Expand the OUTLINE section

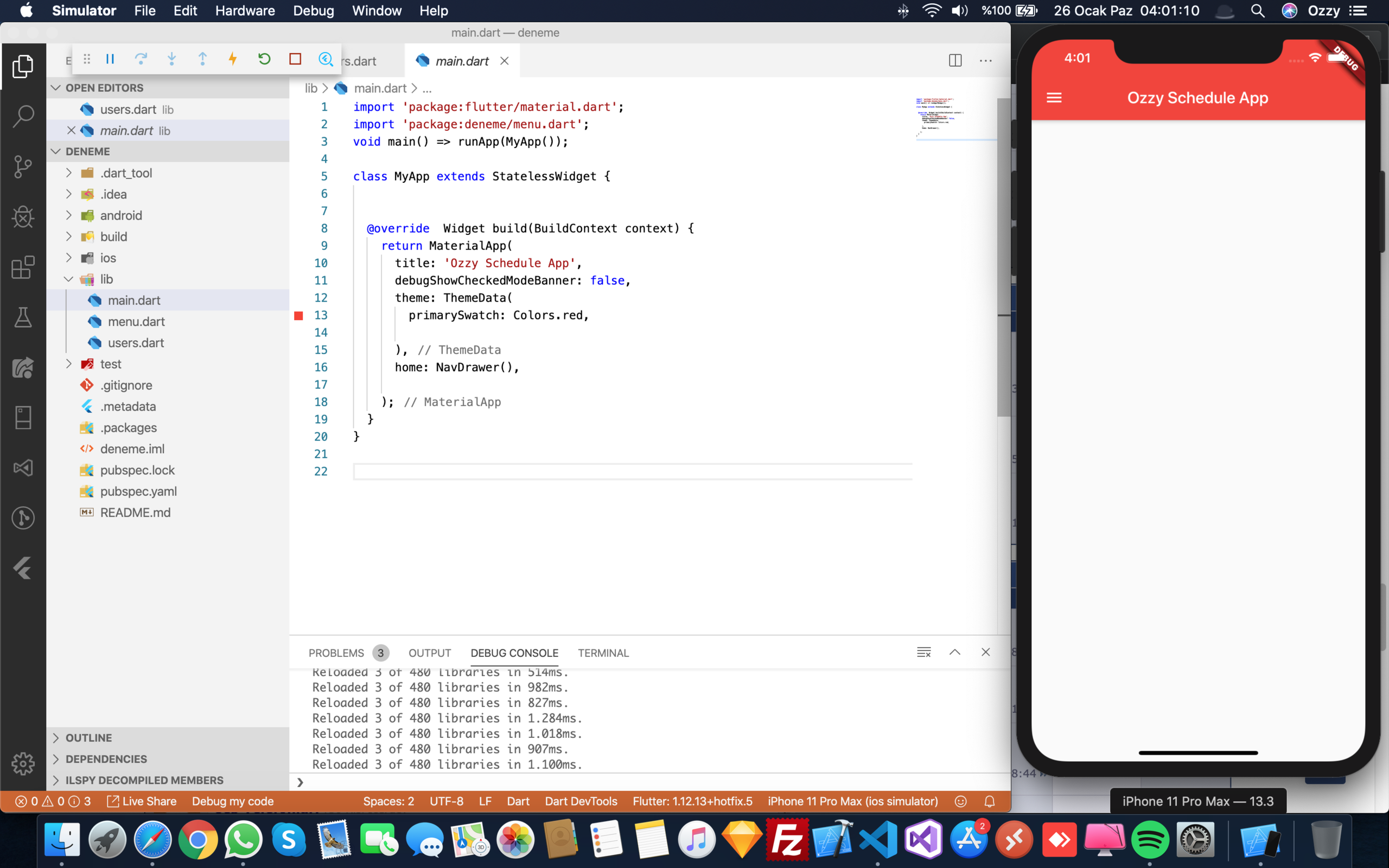[168, 738]
